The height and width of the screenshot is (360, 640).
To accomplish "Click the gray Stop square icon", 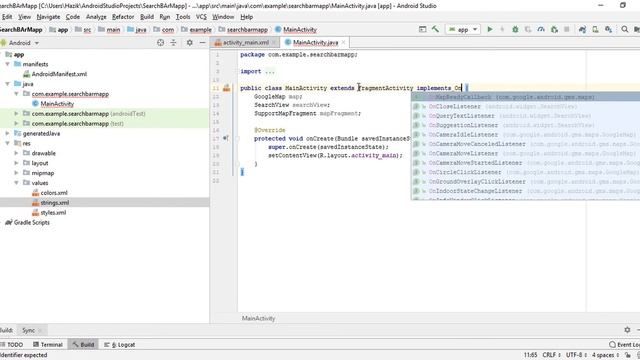I will point(567,29).
